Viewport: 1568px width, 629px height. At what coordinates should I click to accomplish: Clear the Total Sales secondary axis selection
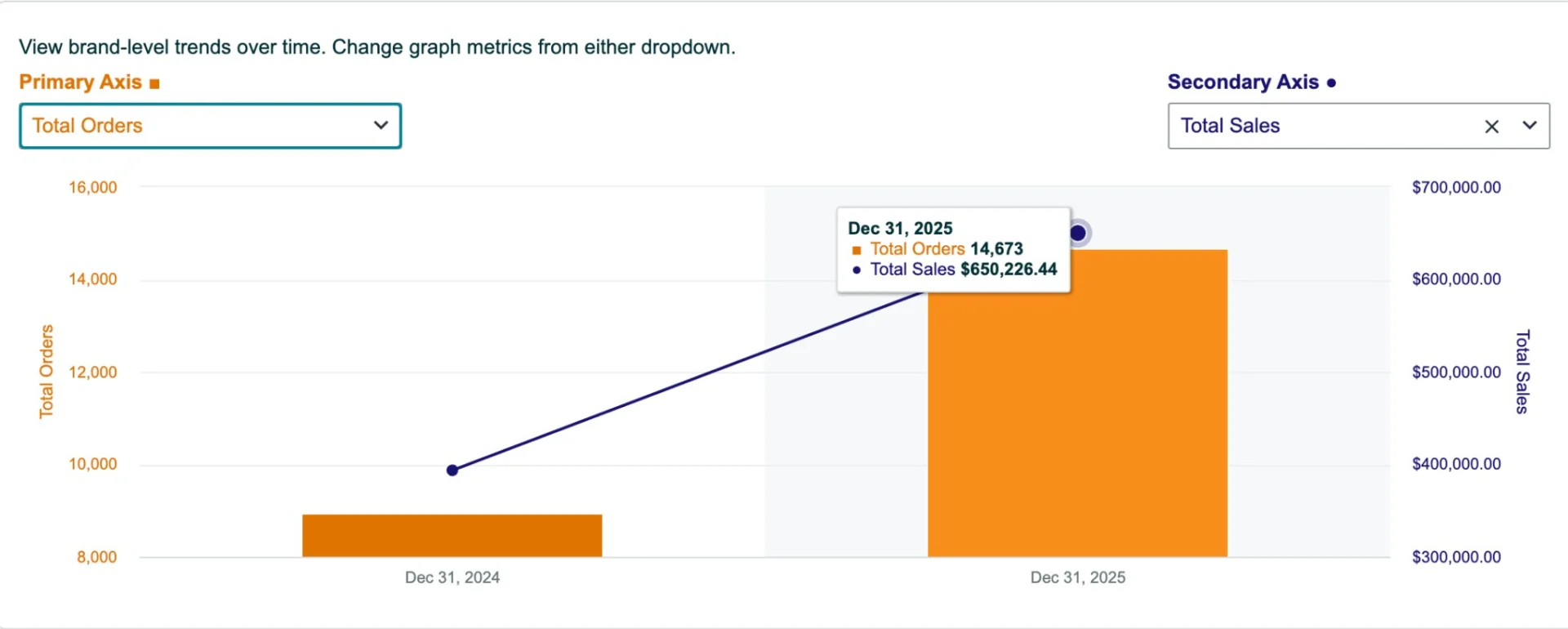[x=1491, y=127]
